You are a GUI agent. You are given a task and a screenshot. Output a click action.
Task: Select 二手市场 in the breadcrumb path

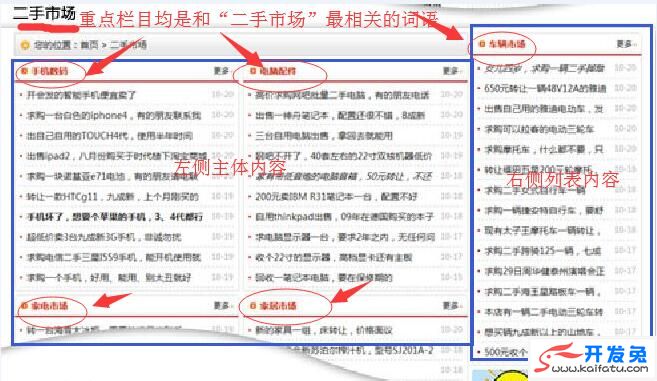(x=128, y=45)
